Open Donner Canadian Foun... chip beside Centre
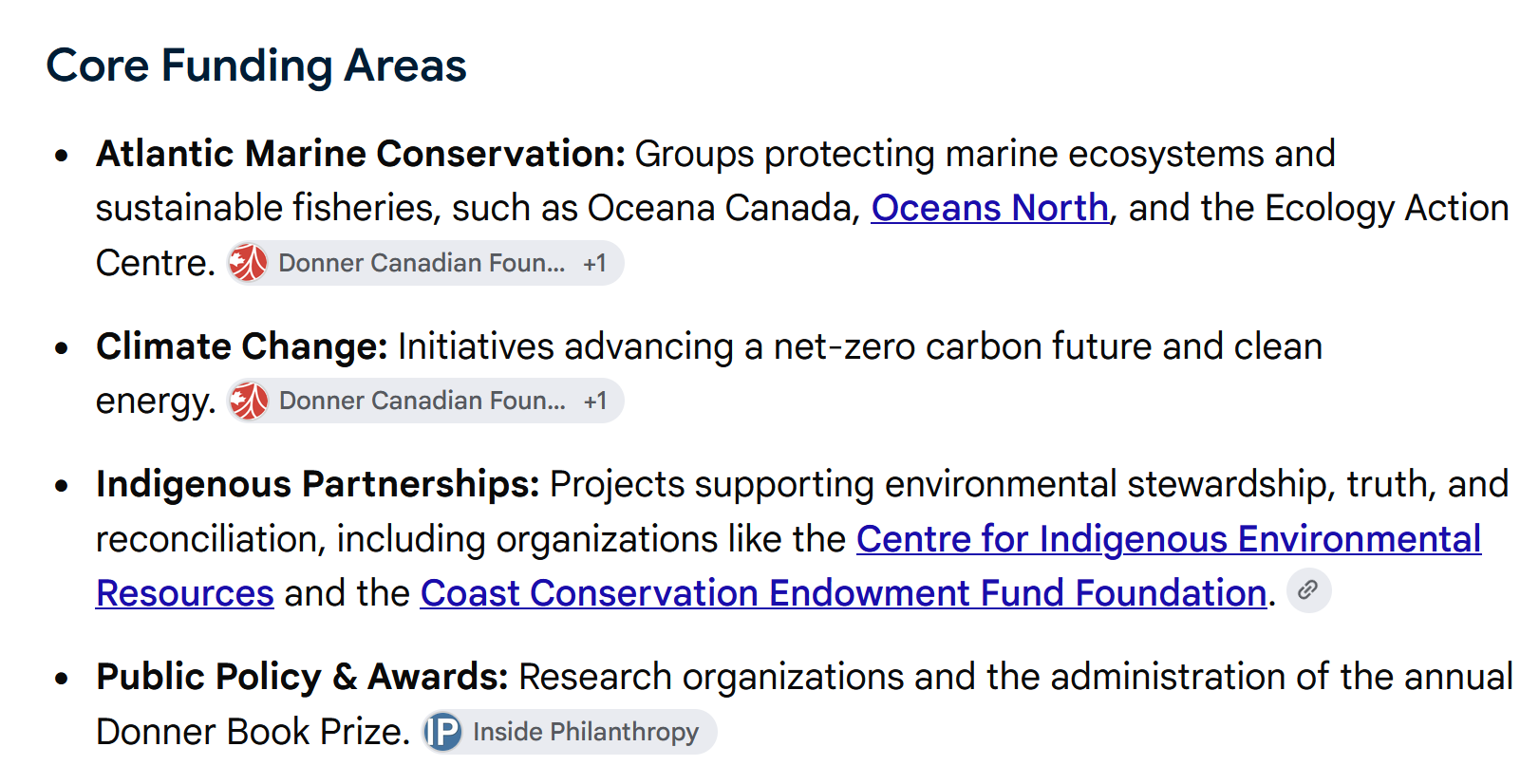 [x=422, y=263]
